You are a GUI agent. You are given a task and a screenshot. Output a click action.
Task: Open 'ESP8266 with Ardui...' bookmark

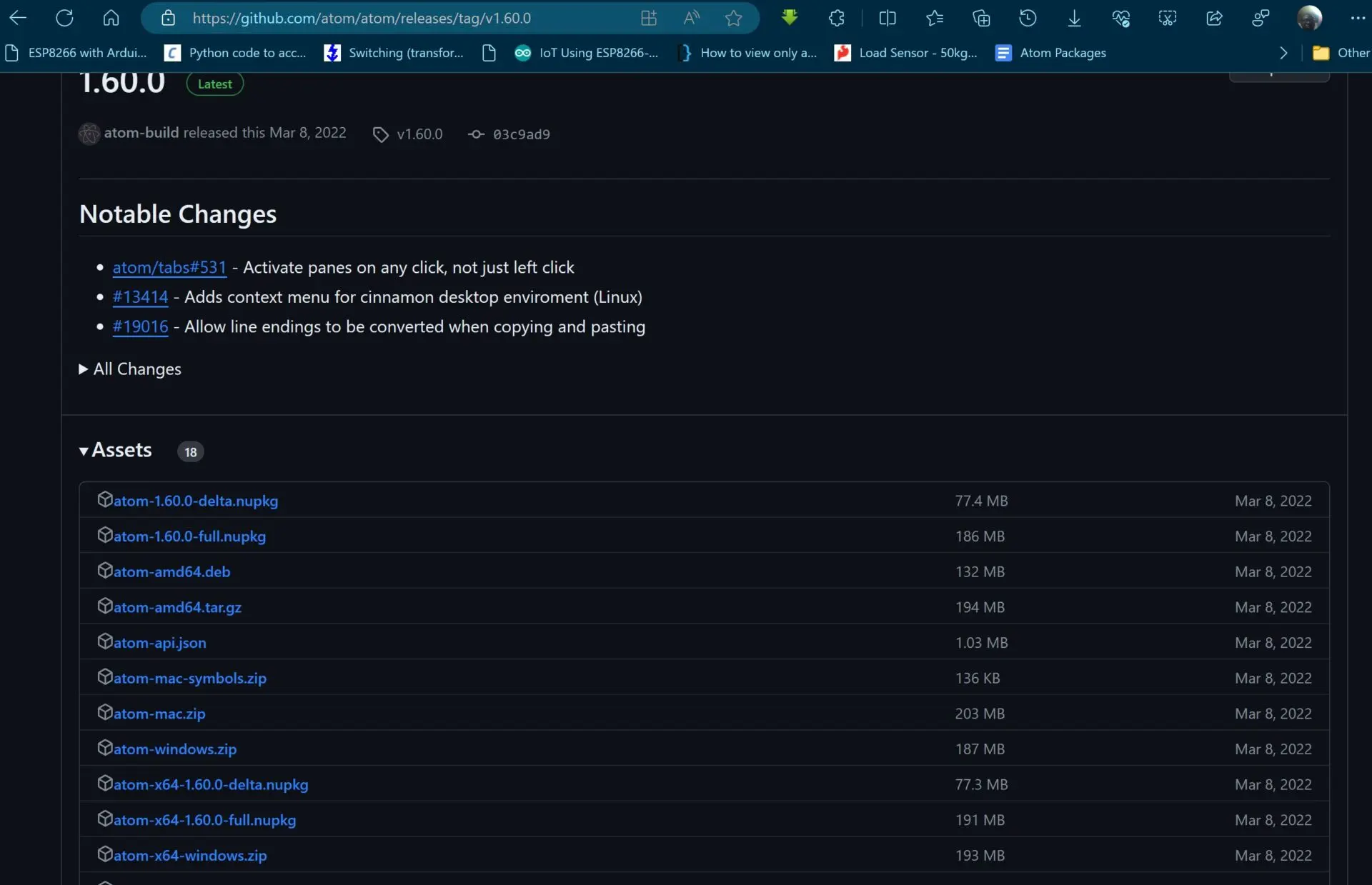pyautogui.click(x=76, y=53)
